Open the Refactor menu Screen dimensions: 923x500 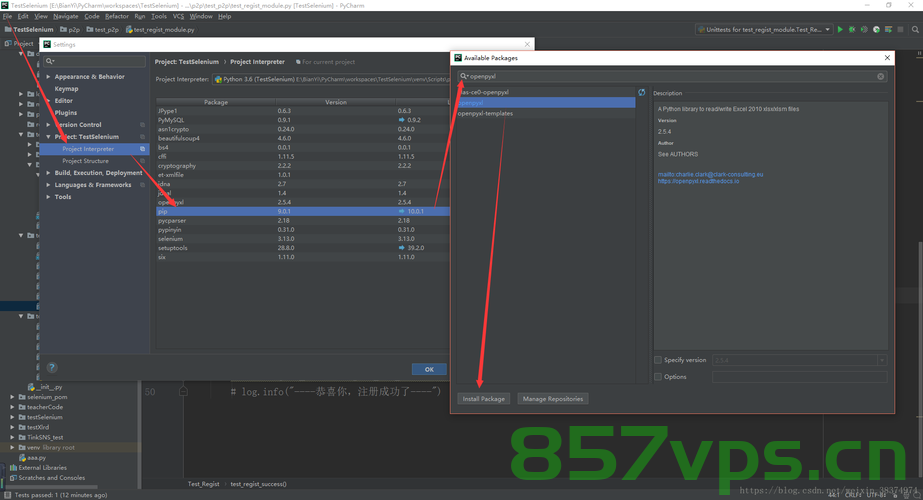[117, 16]
